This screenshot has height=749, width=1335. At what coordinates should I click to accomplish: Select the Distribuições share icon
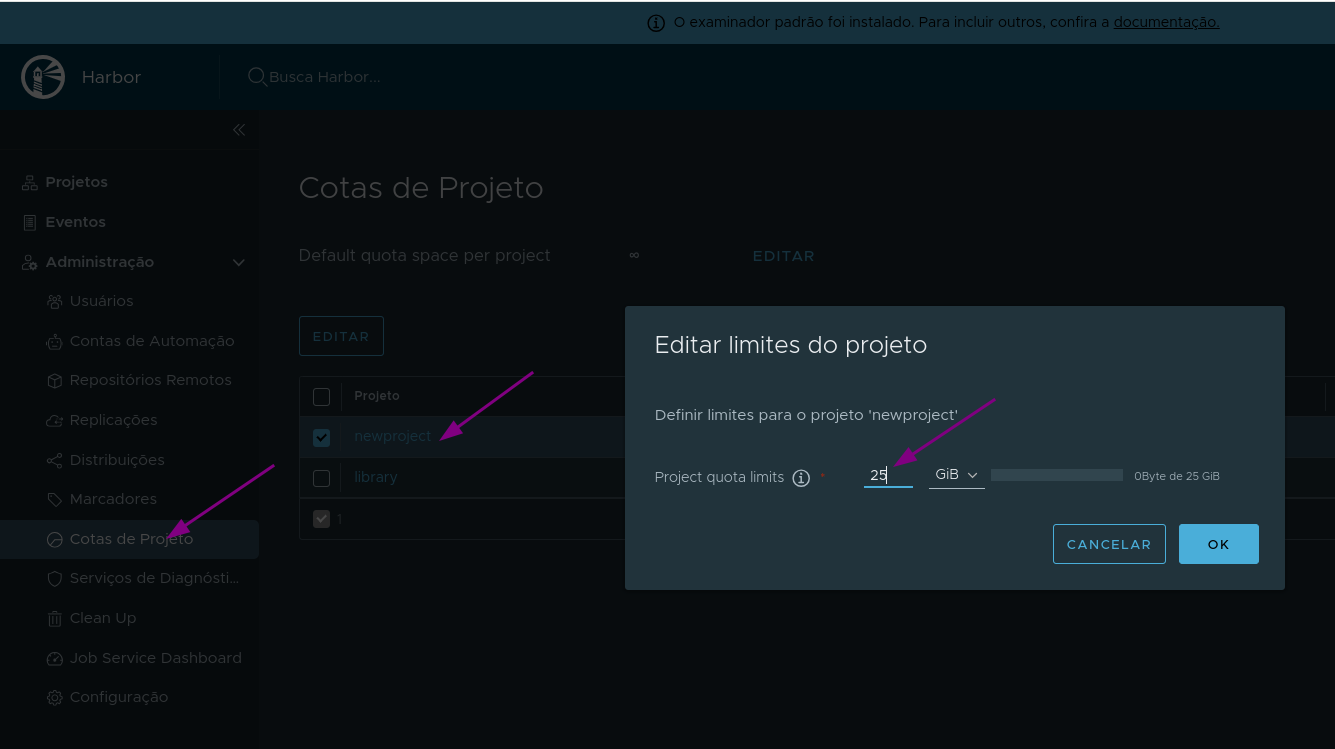pos(54,460)
